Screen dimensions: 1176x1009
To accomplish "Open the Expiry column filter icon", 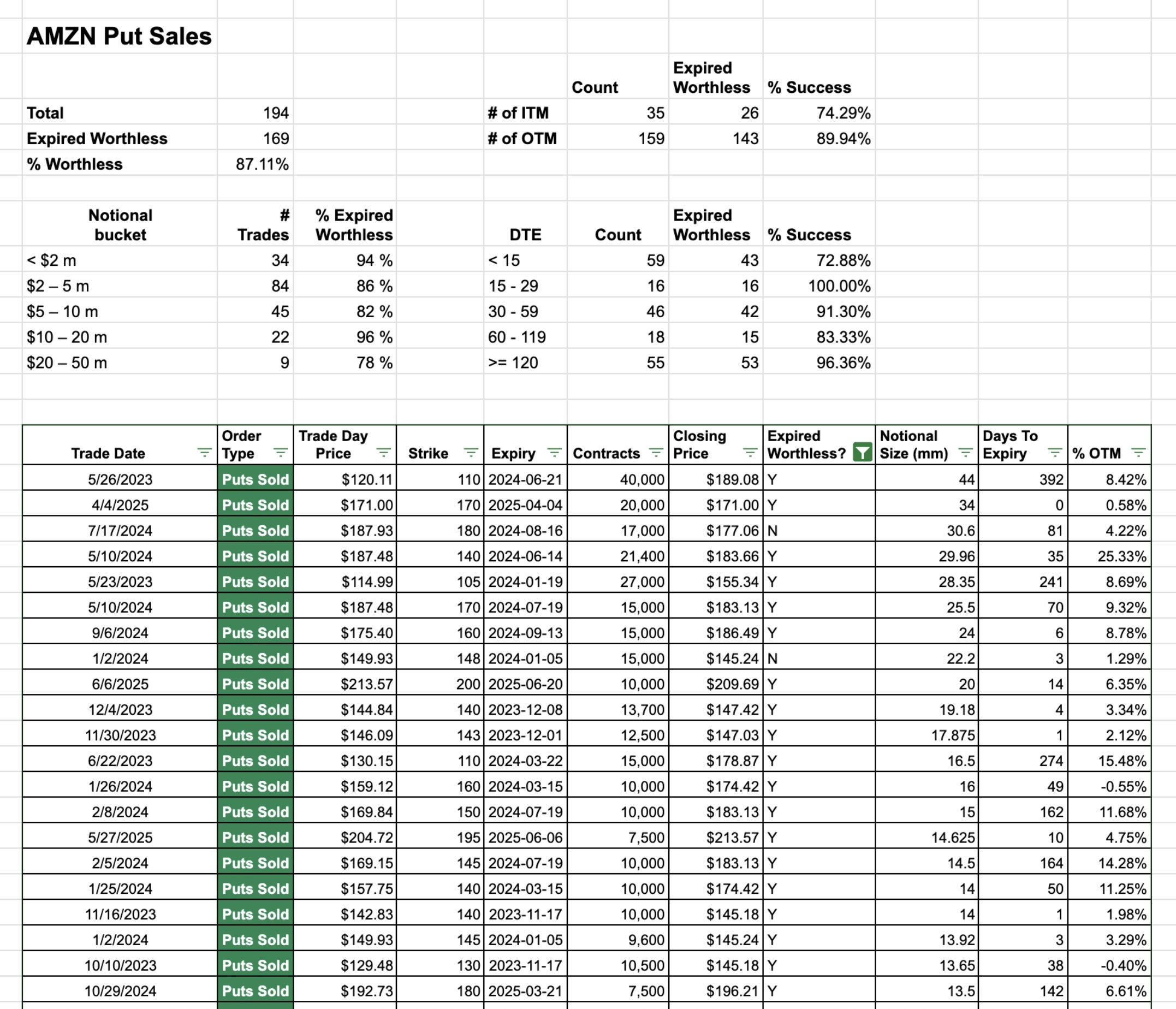I will [554, 452].
